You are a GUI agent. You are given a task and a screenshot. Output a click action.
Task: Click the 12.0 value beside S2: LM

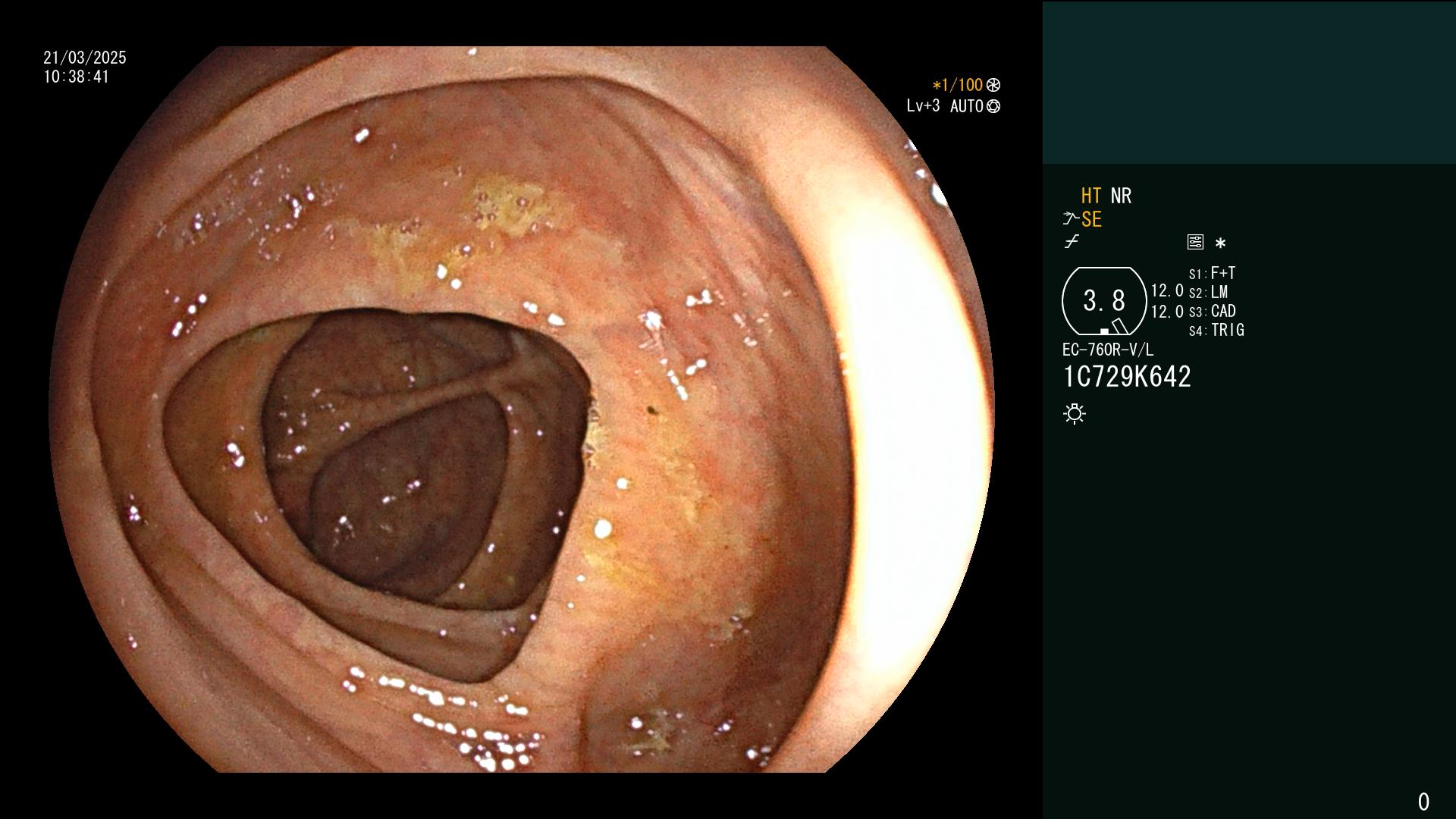point(1167,290)
